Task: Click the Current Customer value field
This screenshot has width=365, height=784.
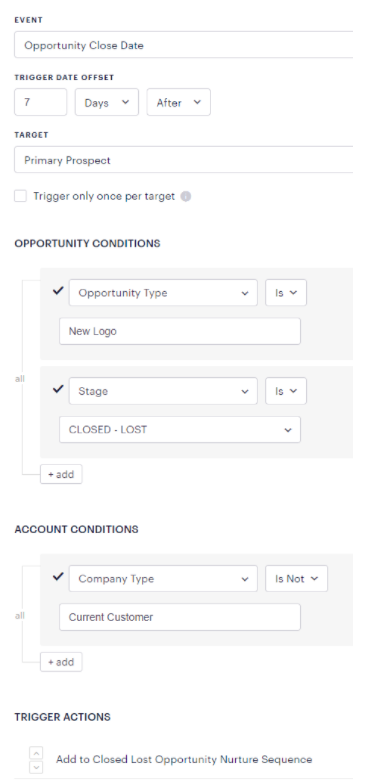Action: (180, 617)
